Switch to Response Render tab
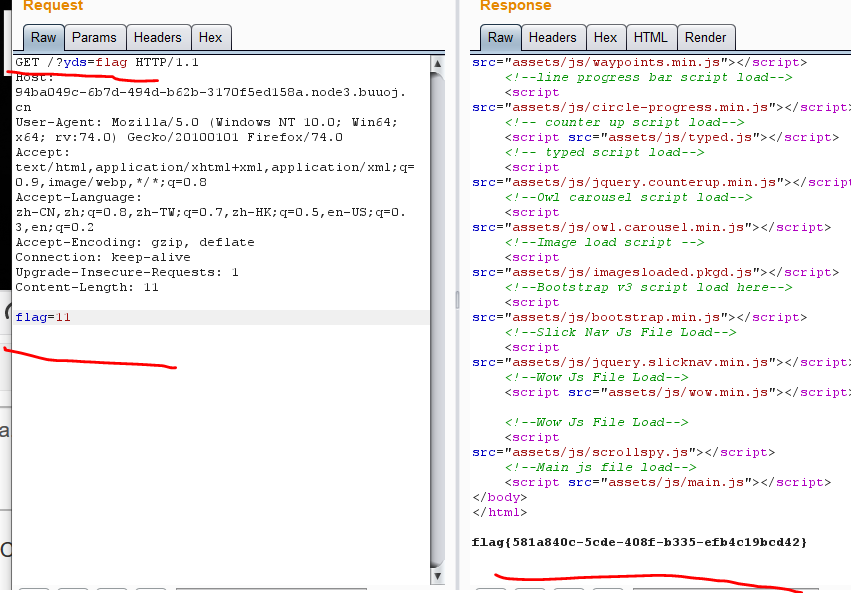 pos(706,37)
